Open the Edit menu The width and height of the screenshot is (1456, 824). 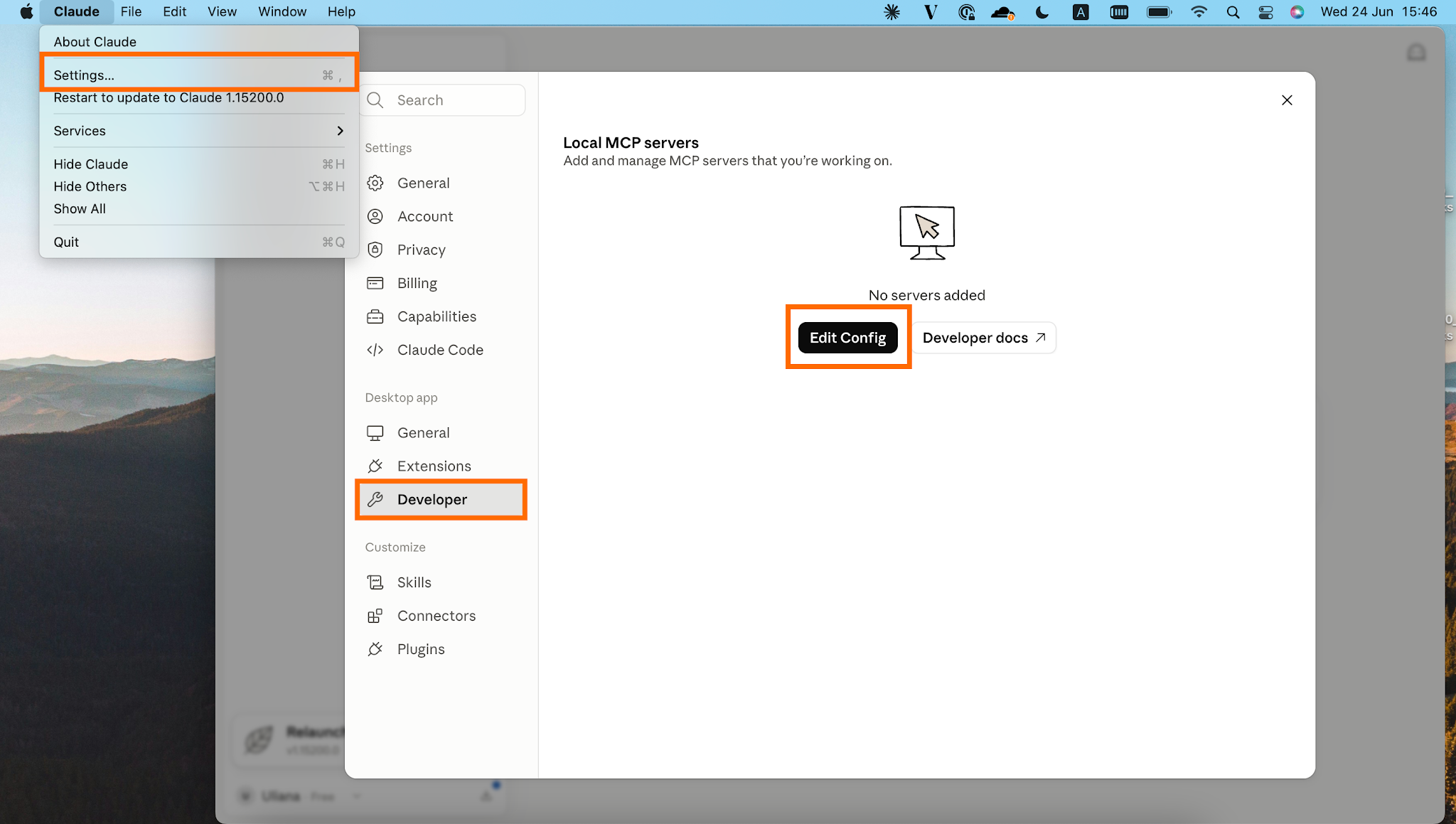click(174, 11)
